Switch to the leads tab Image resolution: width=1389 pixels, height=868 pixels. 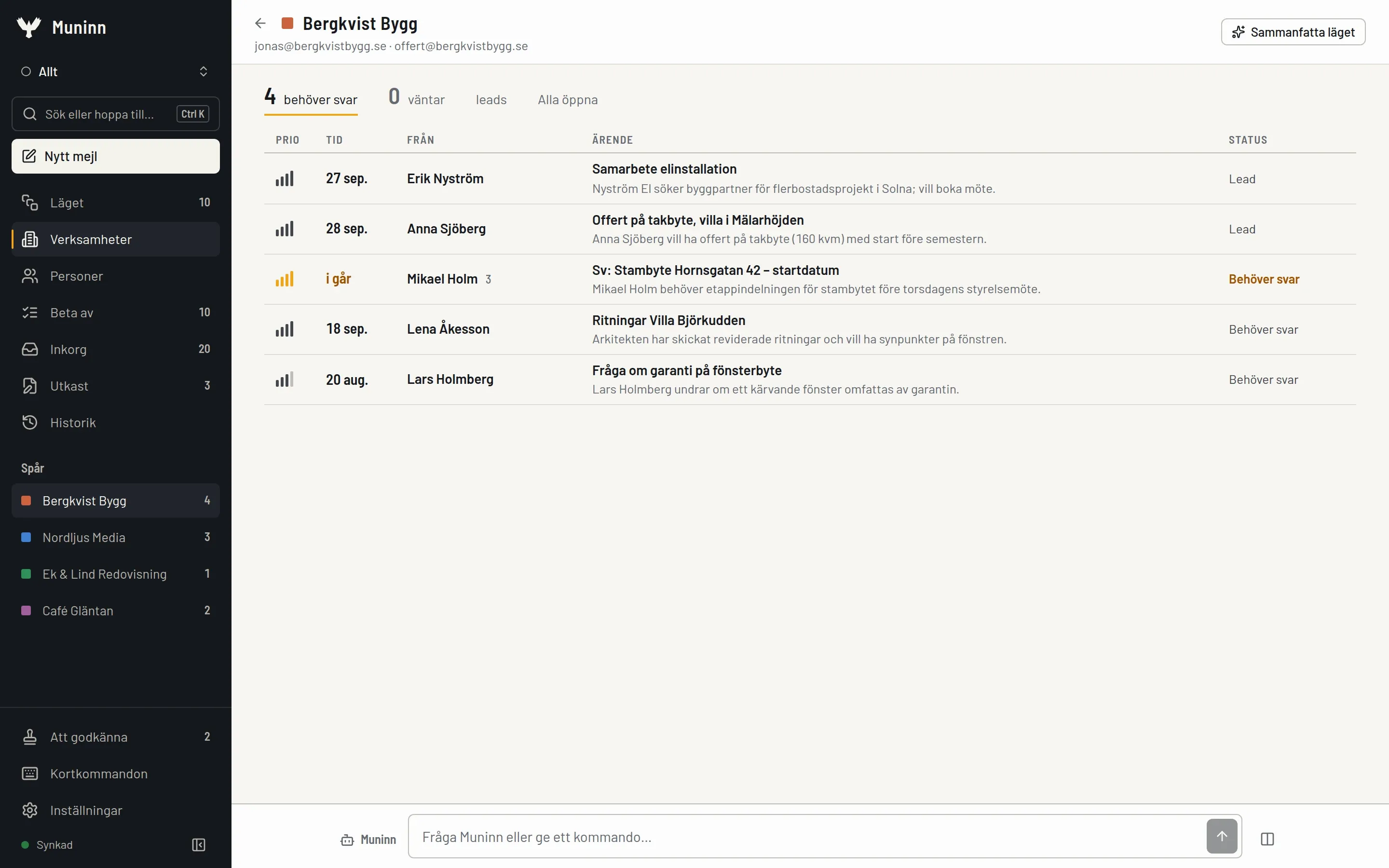[x=491, y=99]
